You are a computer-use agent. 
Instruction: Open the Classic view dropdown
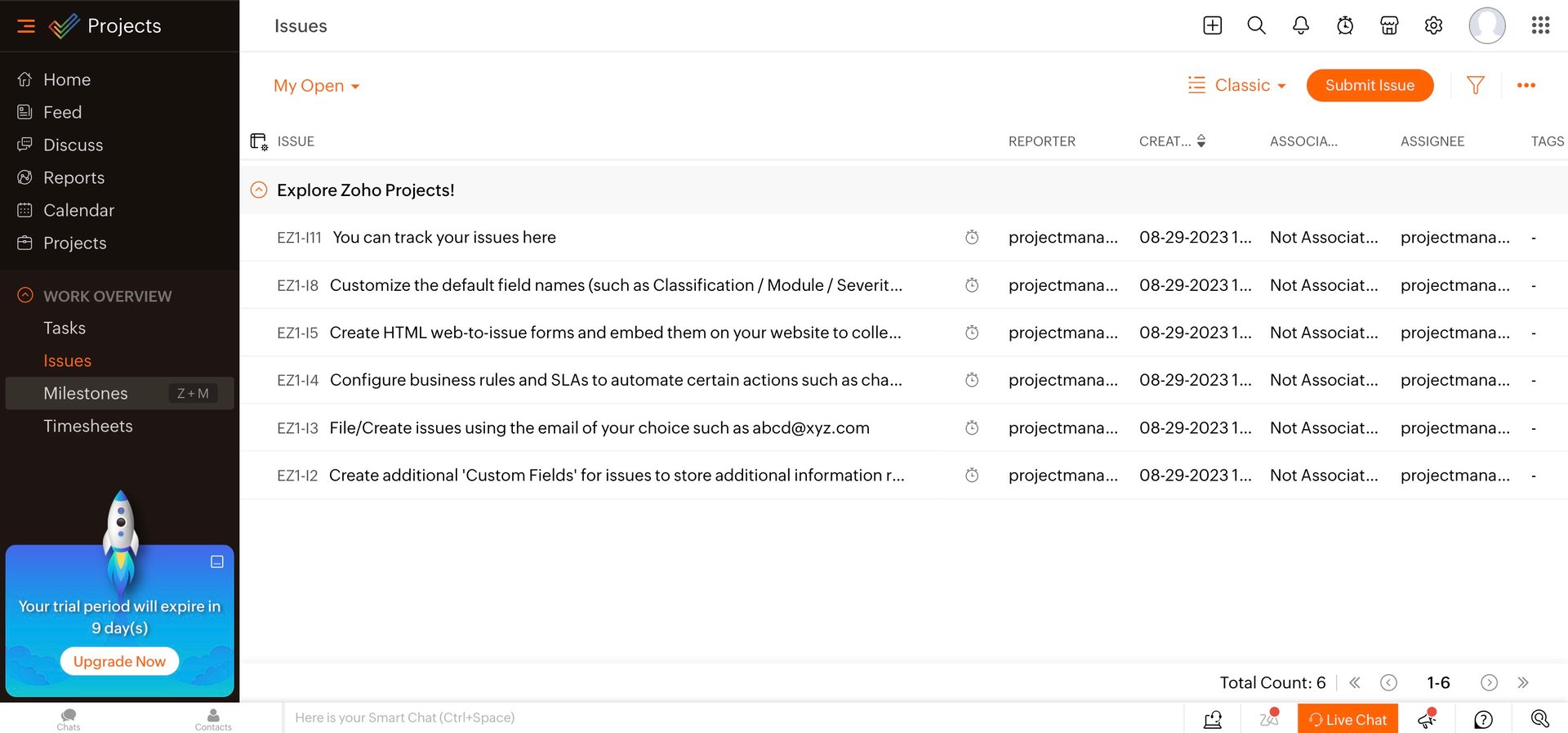click(x=1237, y=85)
